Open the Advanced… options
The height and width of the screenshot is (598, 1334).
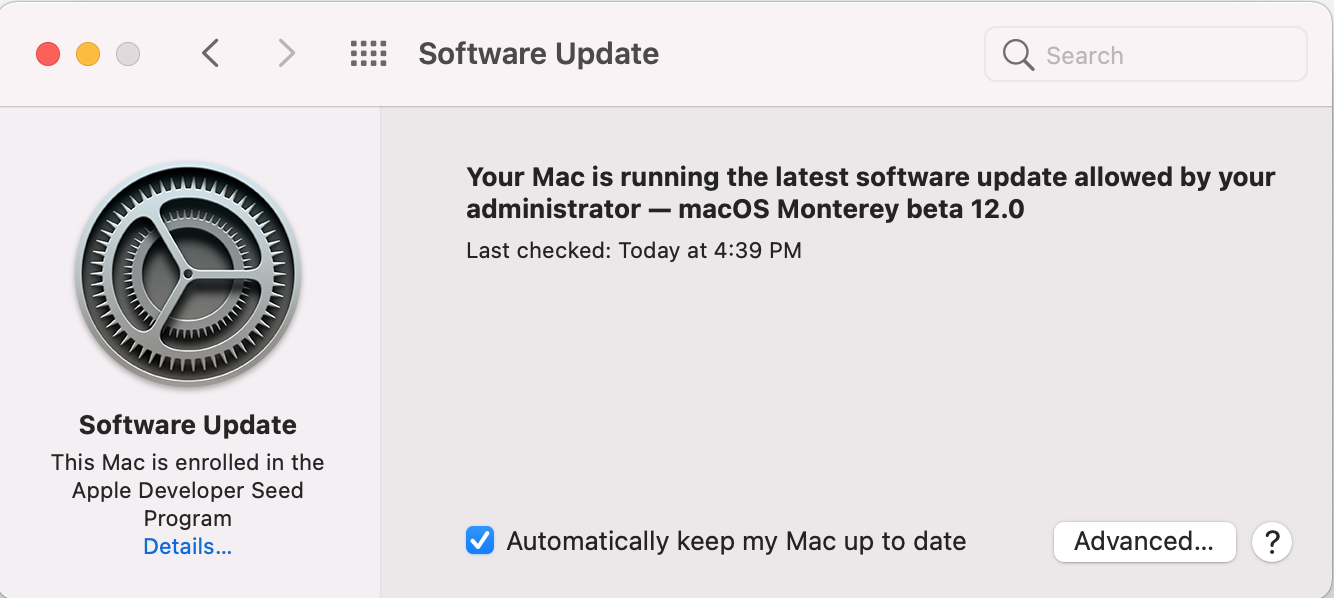click(x=1144, y=542)
